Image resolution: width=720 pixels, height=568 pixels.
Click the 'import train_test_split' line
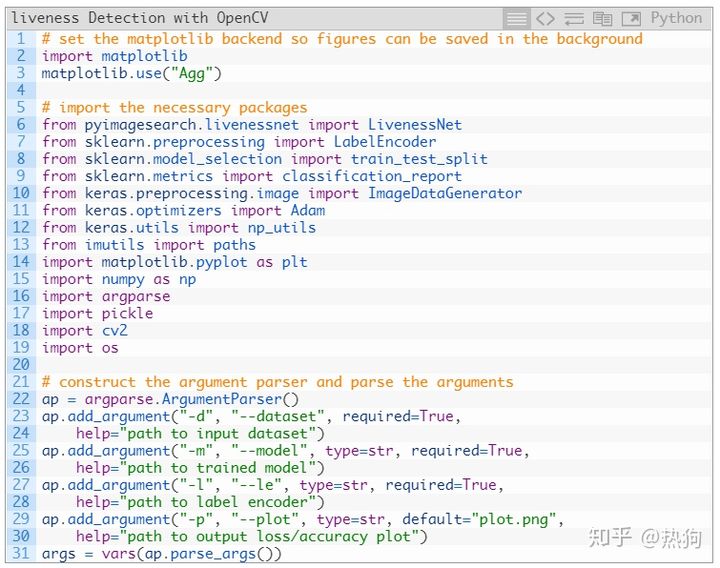(x=264, y=159)
